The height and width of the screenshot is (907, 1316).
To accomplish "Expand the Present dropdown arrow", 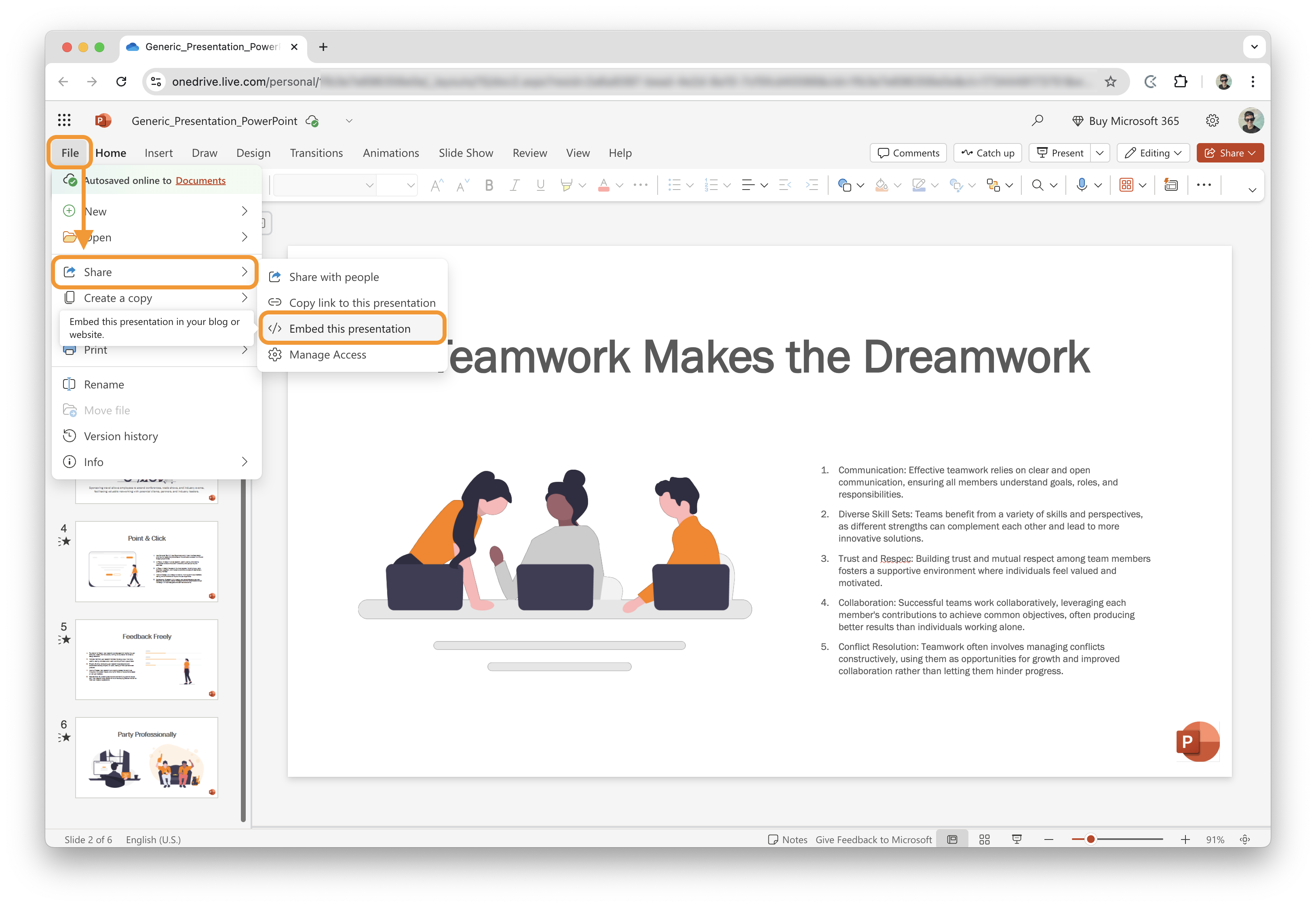I will (x=1100, y=153).
